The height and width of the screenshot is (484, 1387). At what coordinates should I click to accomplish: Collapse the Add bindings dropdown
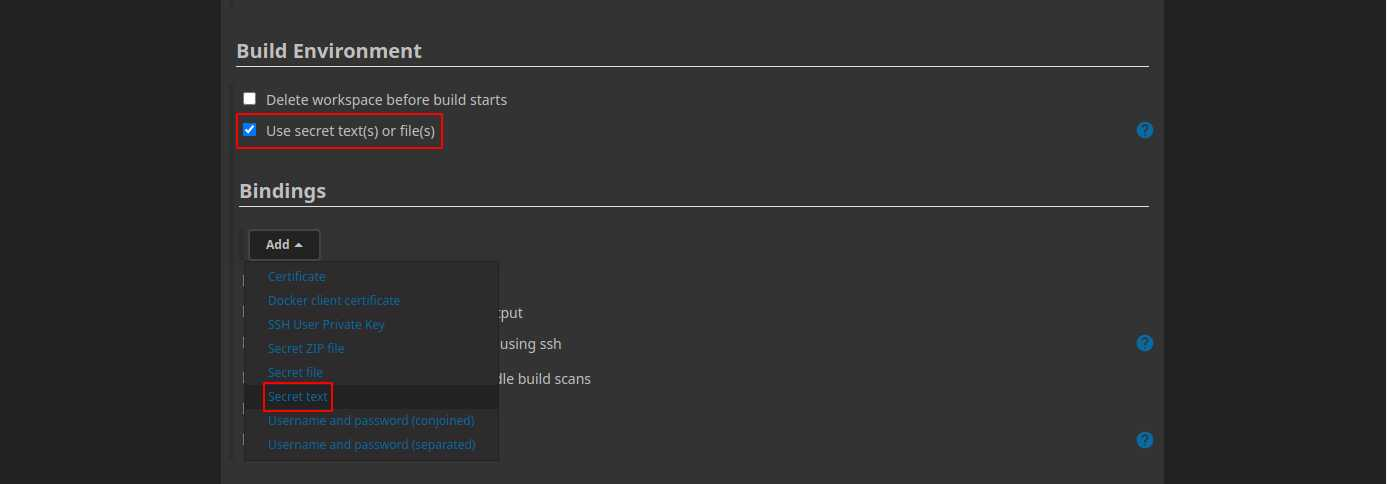284,245
